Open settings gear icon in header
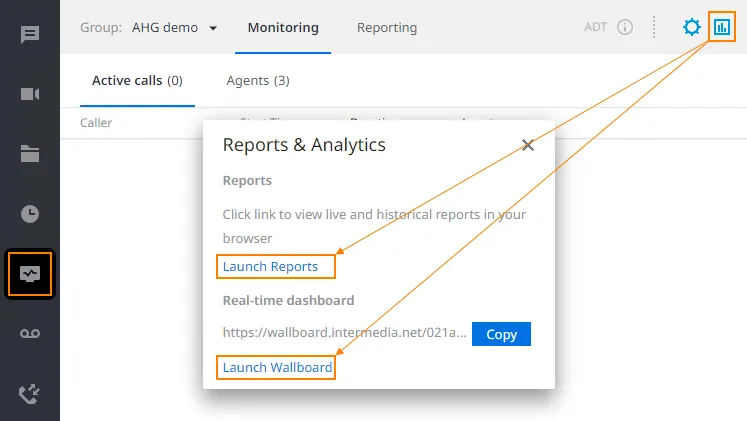 tap(691, 27)
